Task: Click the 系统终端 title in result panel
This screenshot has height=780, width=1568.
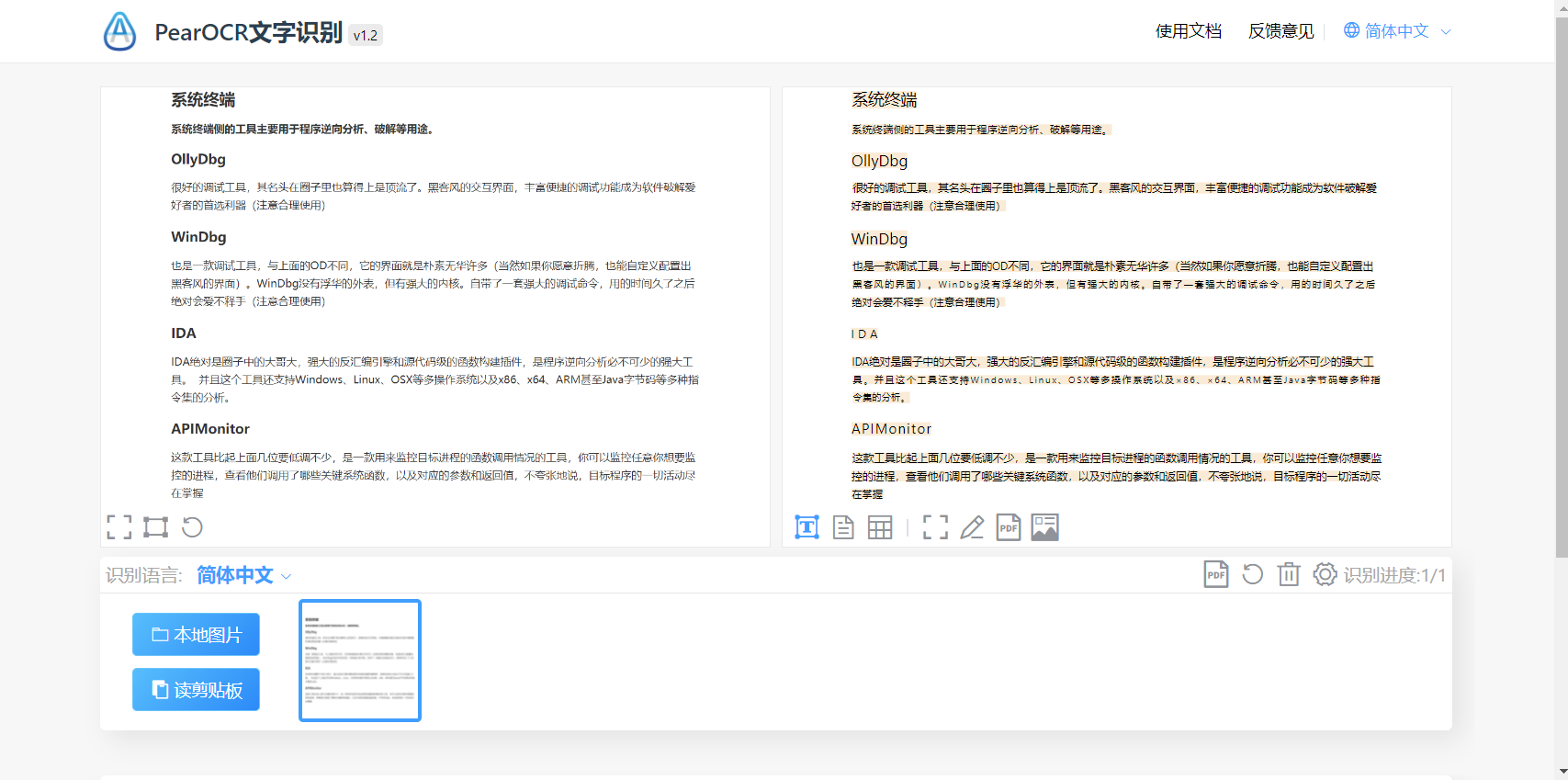Action: (x=884, y=100)
